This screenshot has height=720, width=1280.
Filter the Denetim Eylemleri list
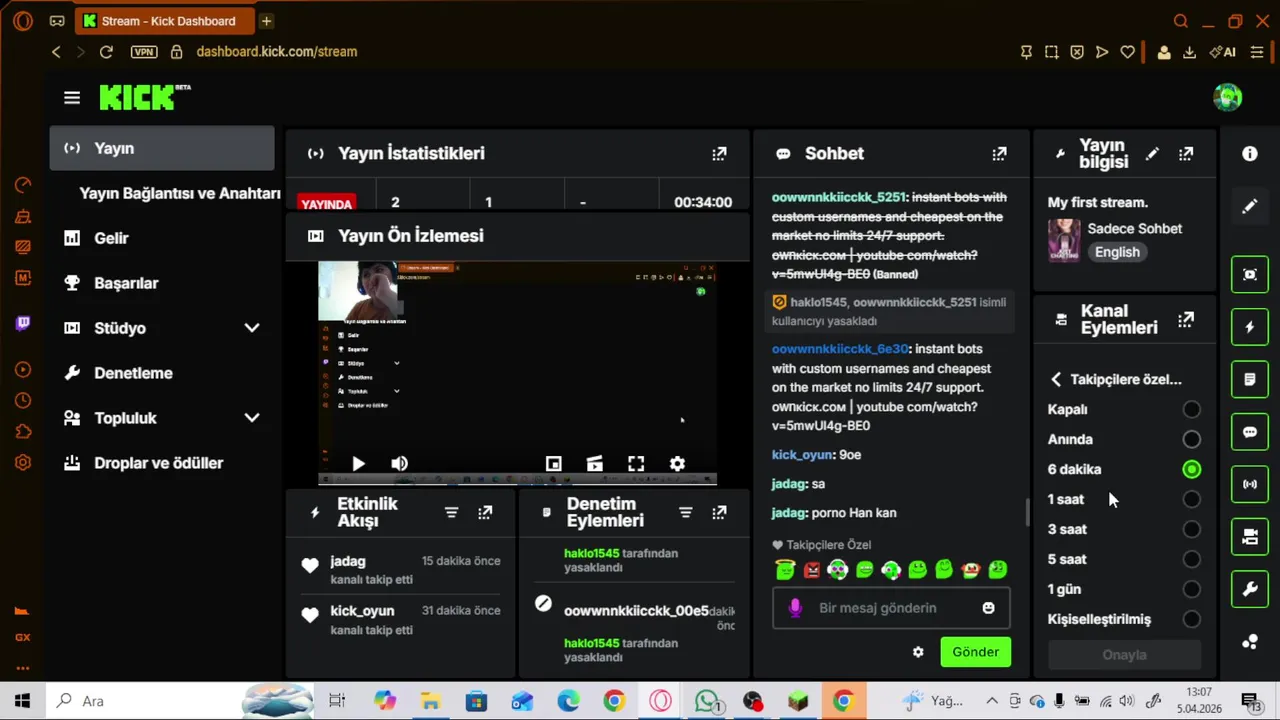[685, 512]
